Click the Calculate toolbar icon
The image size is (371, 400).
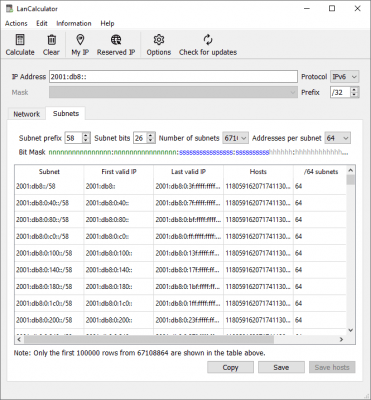click(x=20, y=40)
